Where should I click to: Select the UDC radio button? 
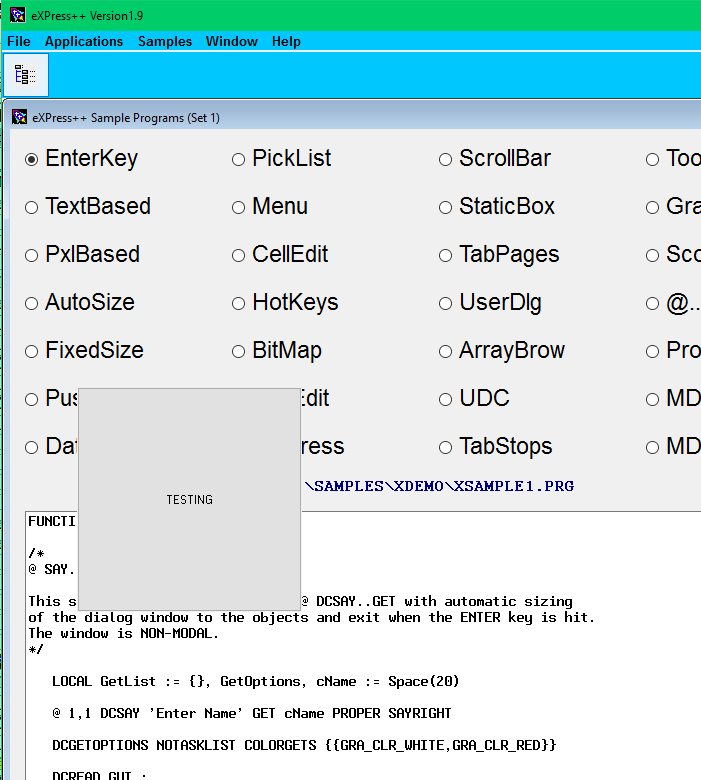[x=445, y=399]
